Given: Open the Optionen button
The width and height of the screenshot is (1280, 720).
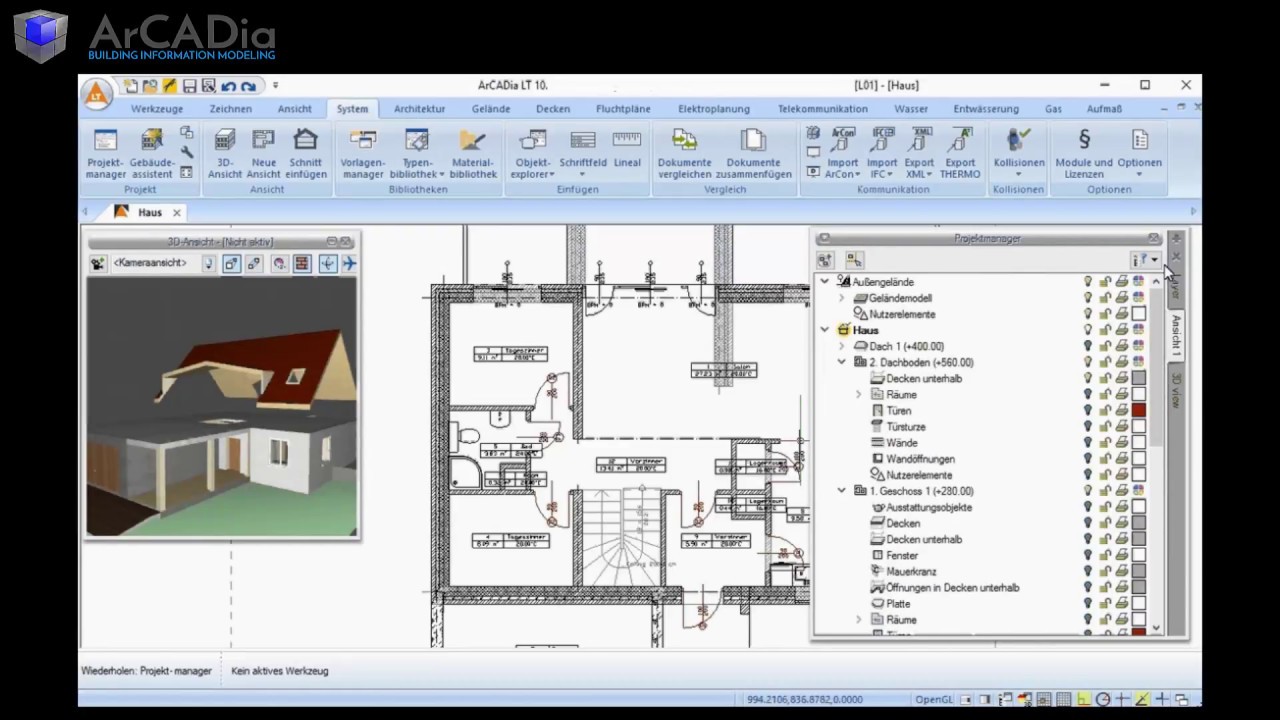Looking at the screenshot, I should pyautogui.click(x=1139, y=152).
